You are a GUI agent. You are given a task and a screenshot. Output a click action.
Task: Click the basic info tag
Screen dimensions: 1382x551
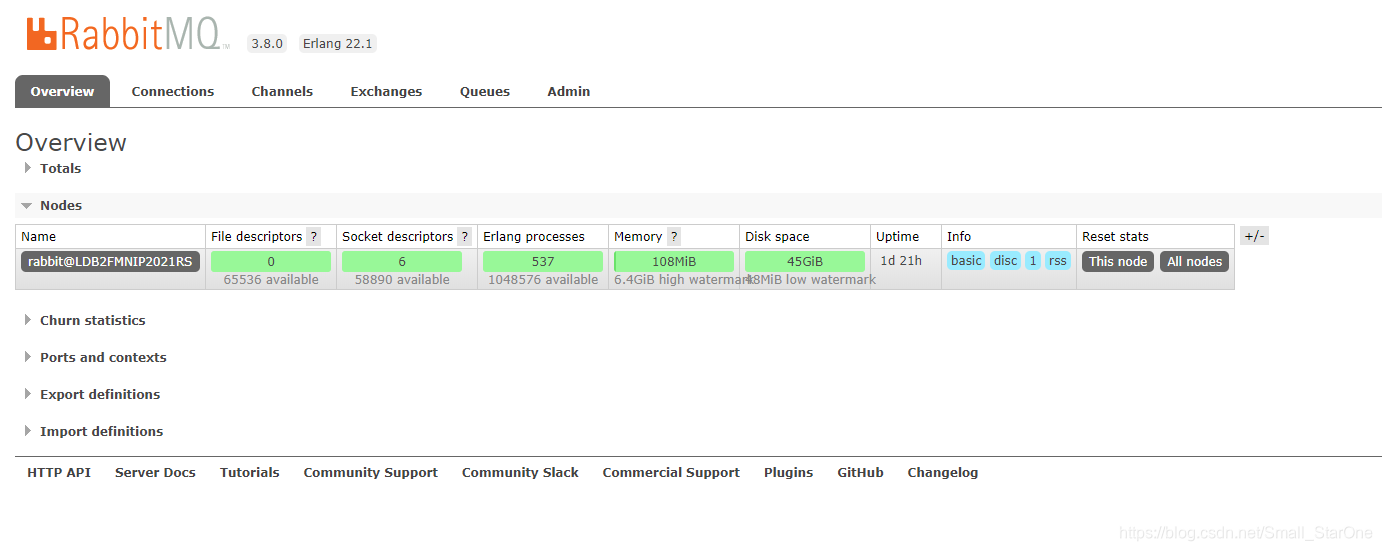pos(966,260)
